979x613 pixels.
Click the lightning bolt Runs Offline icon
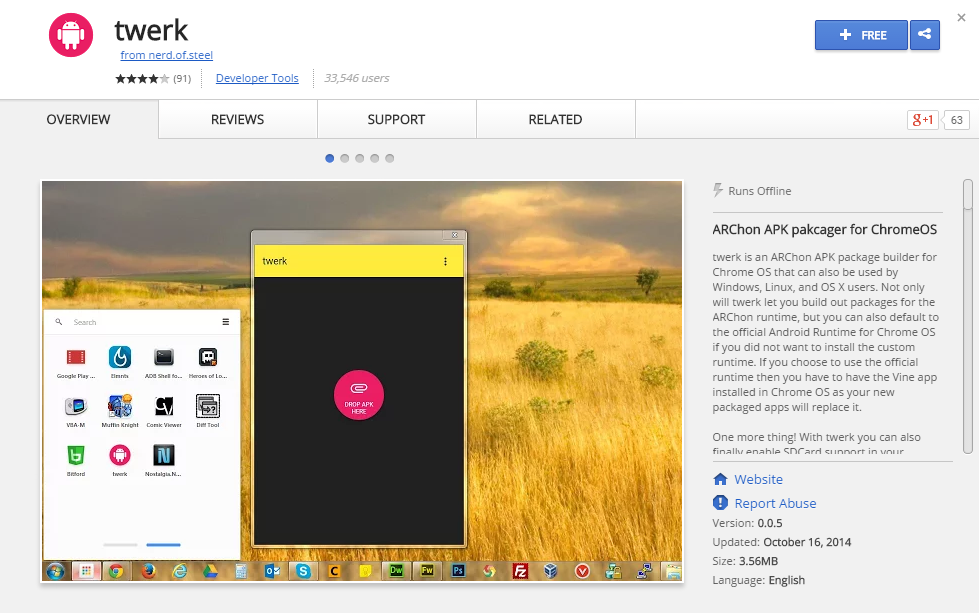[x=718, y=190]
